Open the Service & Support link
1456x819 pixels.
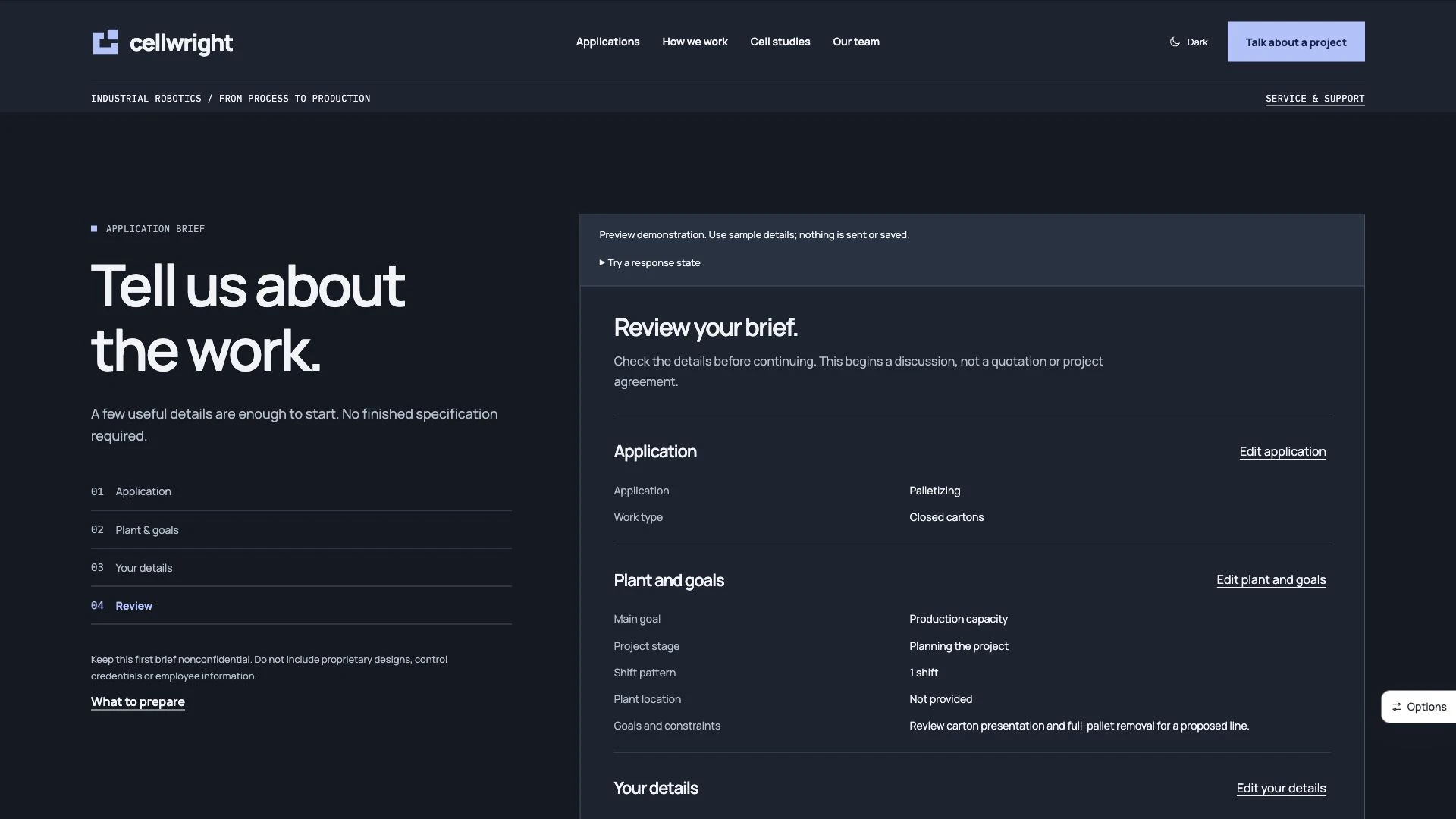1315,99
